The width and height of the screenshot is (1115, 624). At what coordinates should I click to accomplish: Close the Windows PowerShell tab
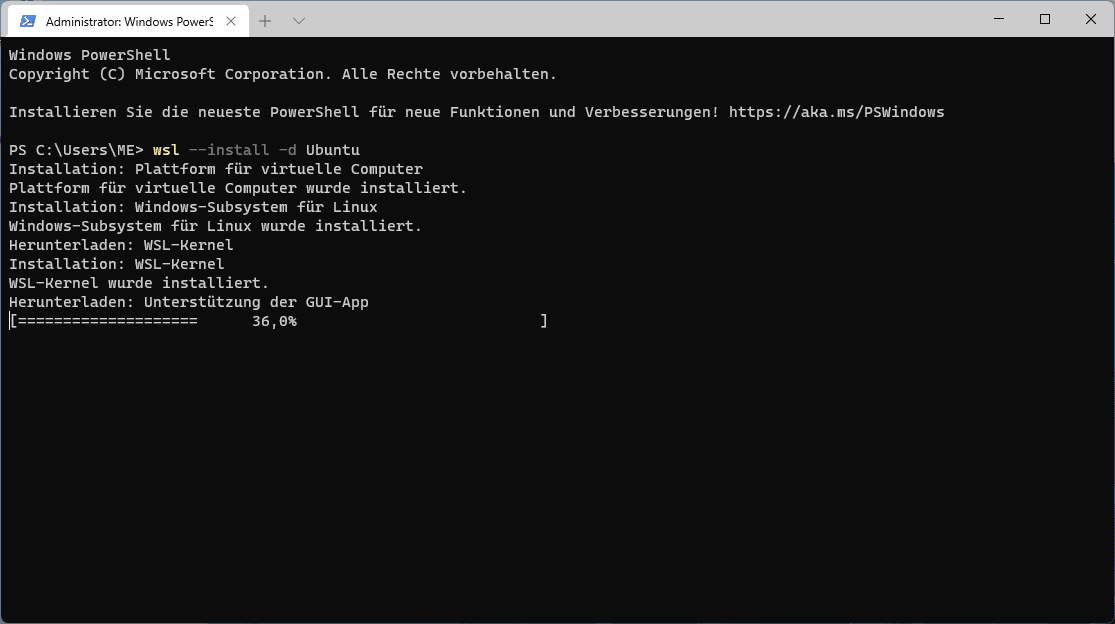tap(231, 21)
